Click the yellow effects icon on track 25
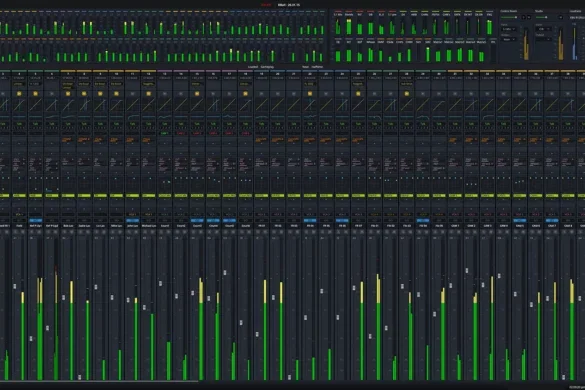585x390 pixels. tap(358, 94)
